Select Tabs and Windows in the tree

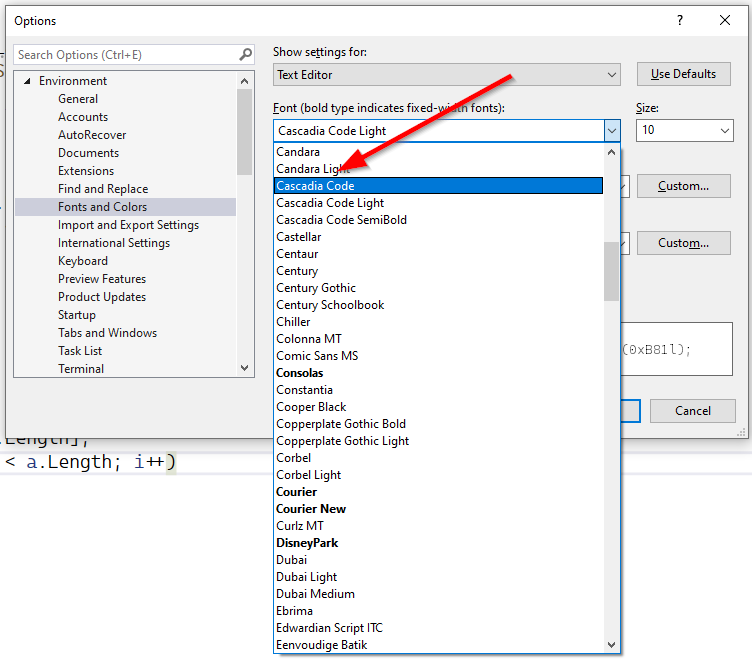pyautogui.click(x=107, y=333)
